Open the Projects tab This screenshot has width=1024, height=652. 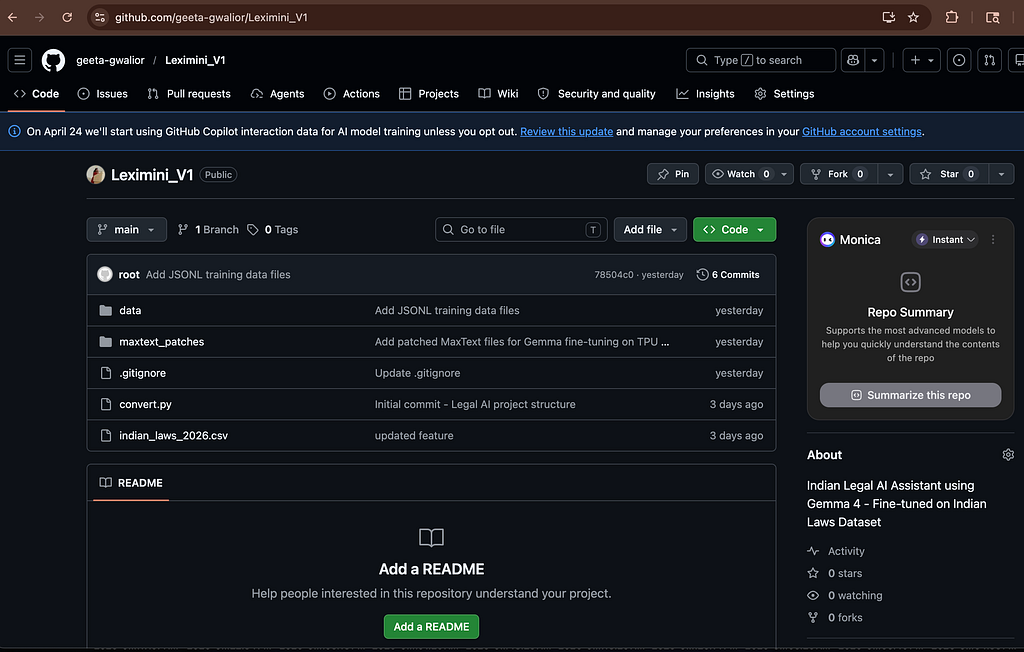429,94
